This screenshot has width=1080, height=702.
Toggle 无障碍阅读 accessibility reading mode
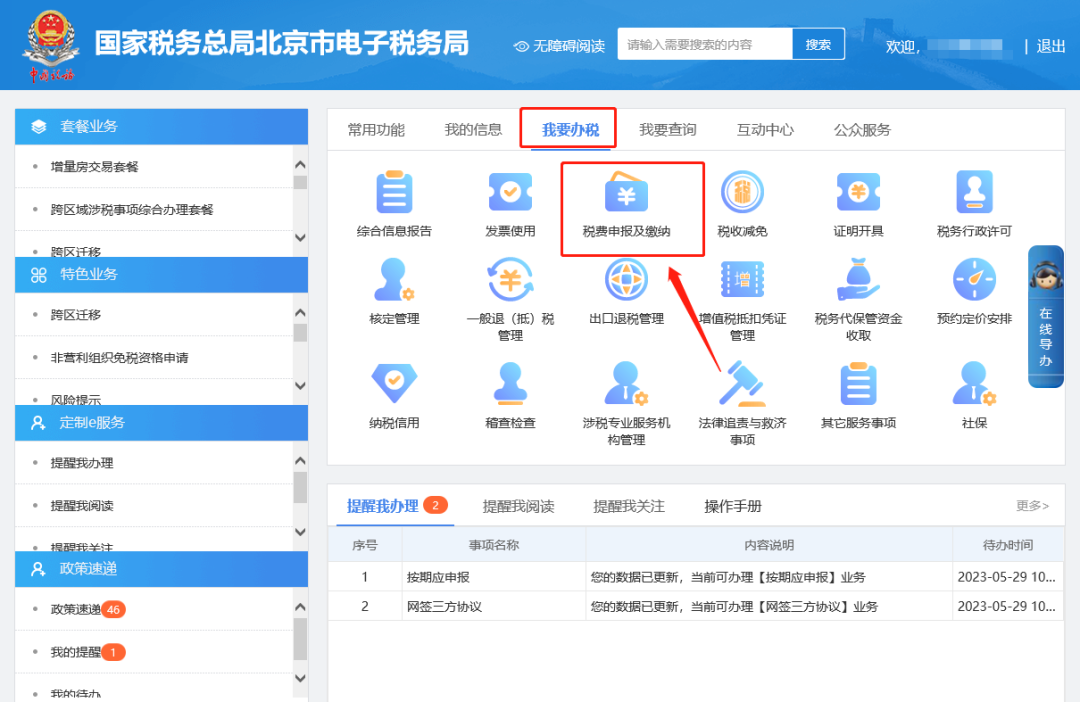559,46
